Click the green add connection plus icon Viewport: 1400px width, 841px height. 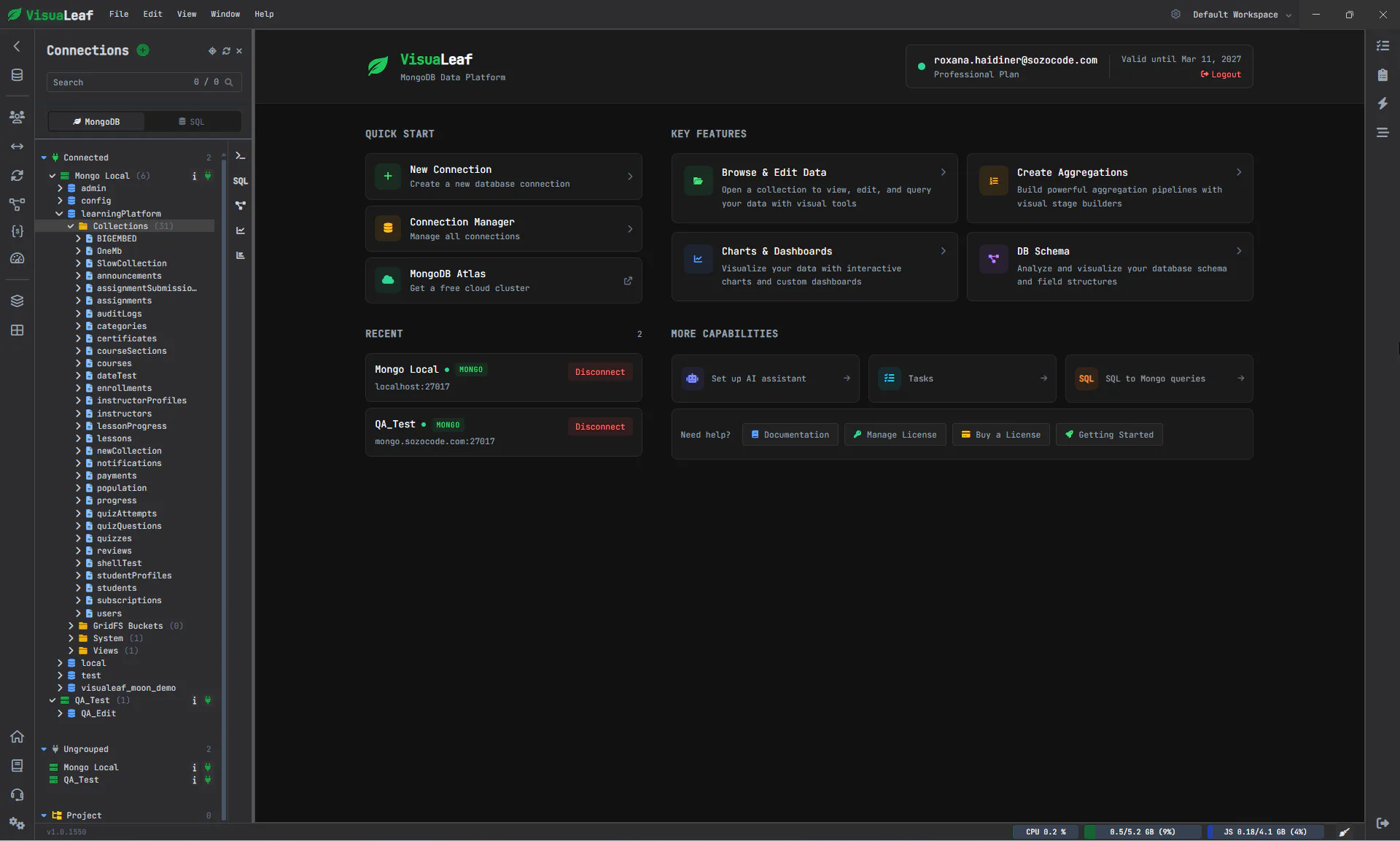point(143,50)
